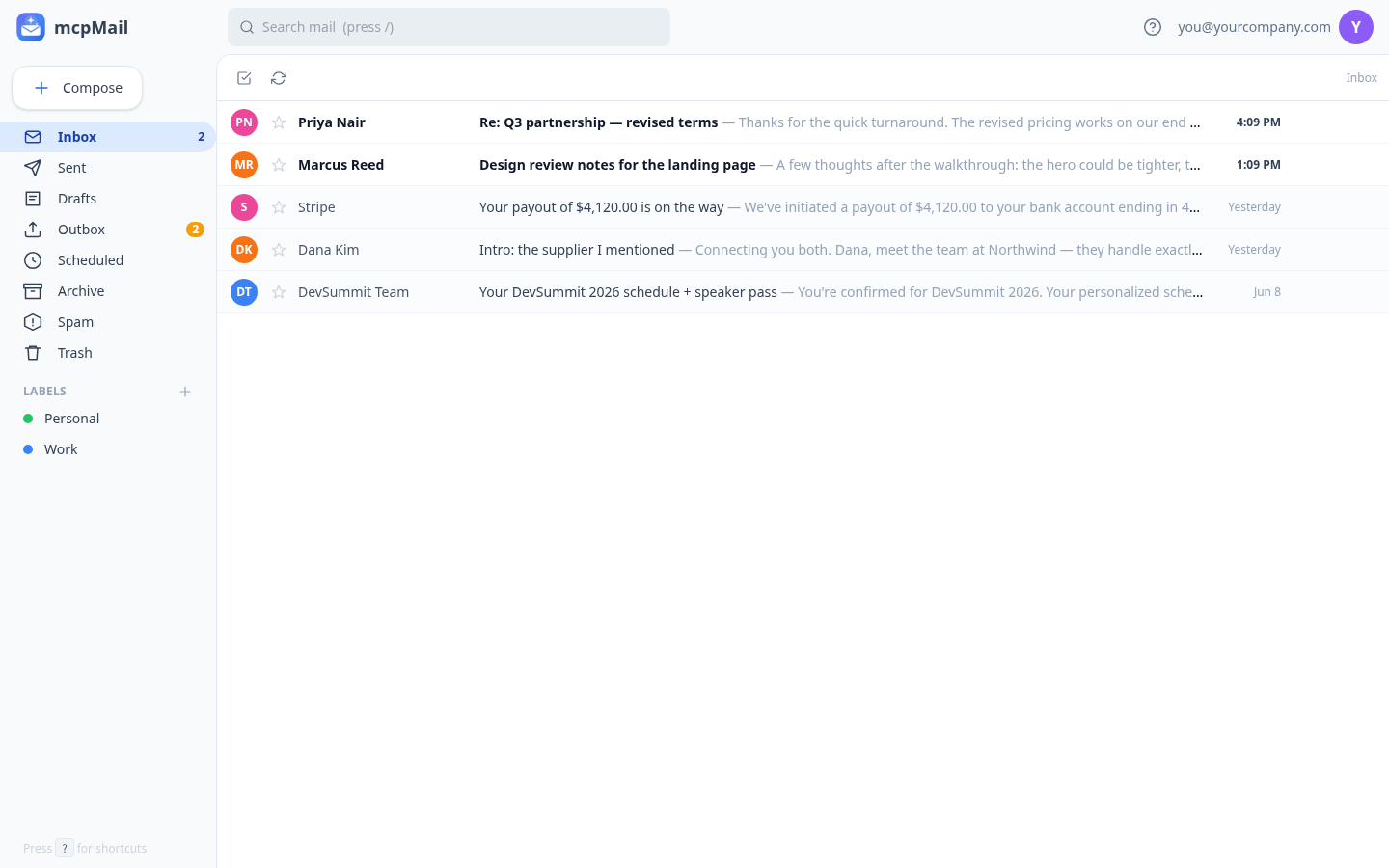Open the Inbox folder
The height and width of the screenshot is (868, 1389).
(x=108, y=137)
